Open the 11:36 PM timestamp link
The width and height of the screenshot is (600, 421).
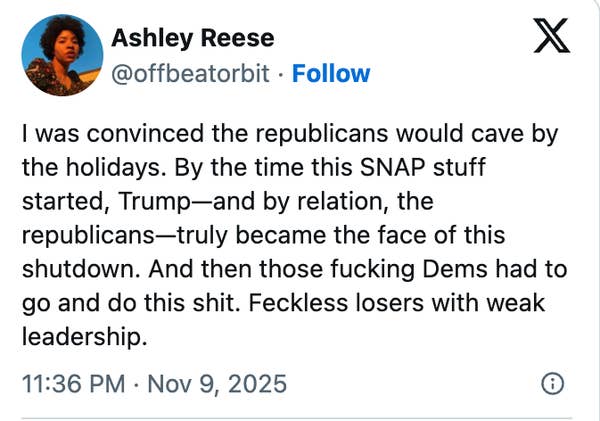point(74,383)
